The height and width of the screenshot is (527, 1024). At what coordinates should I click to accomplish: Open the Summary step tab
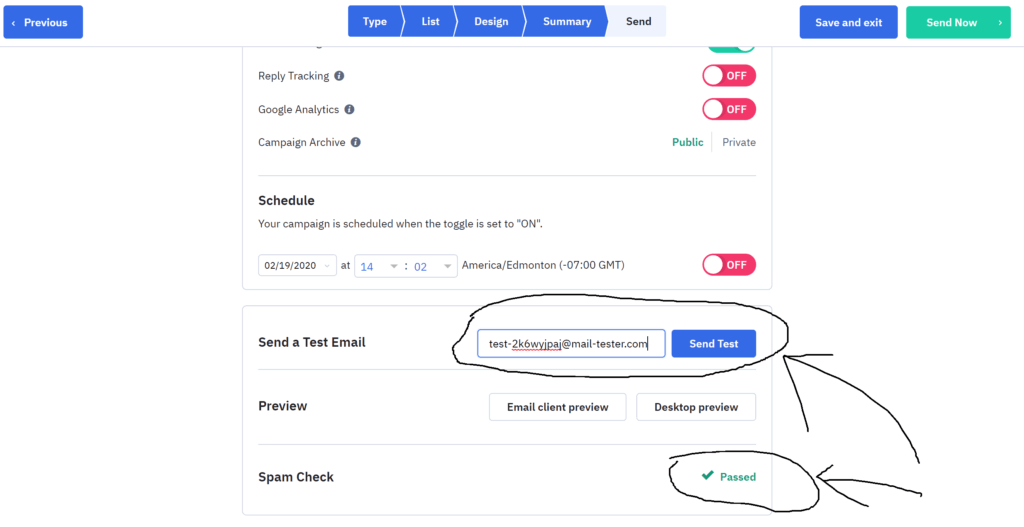tap(567, 22)
